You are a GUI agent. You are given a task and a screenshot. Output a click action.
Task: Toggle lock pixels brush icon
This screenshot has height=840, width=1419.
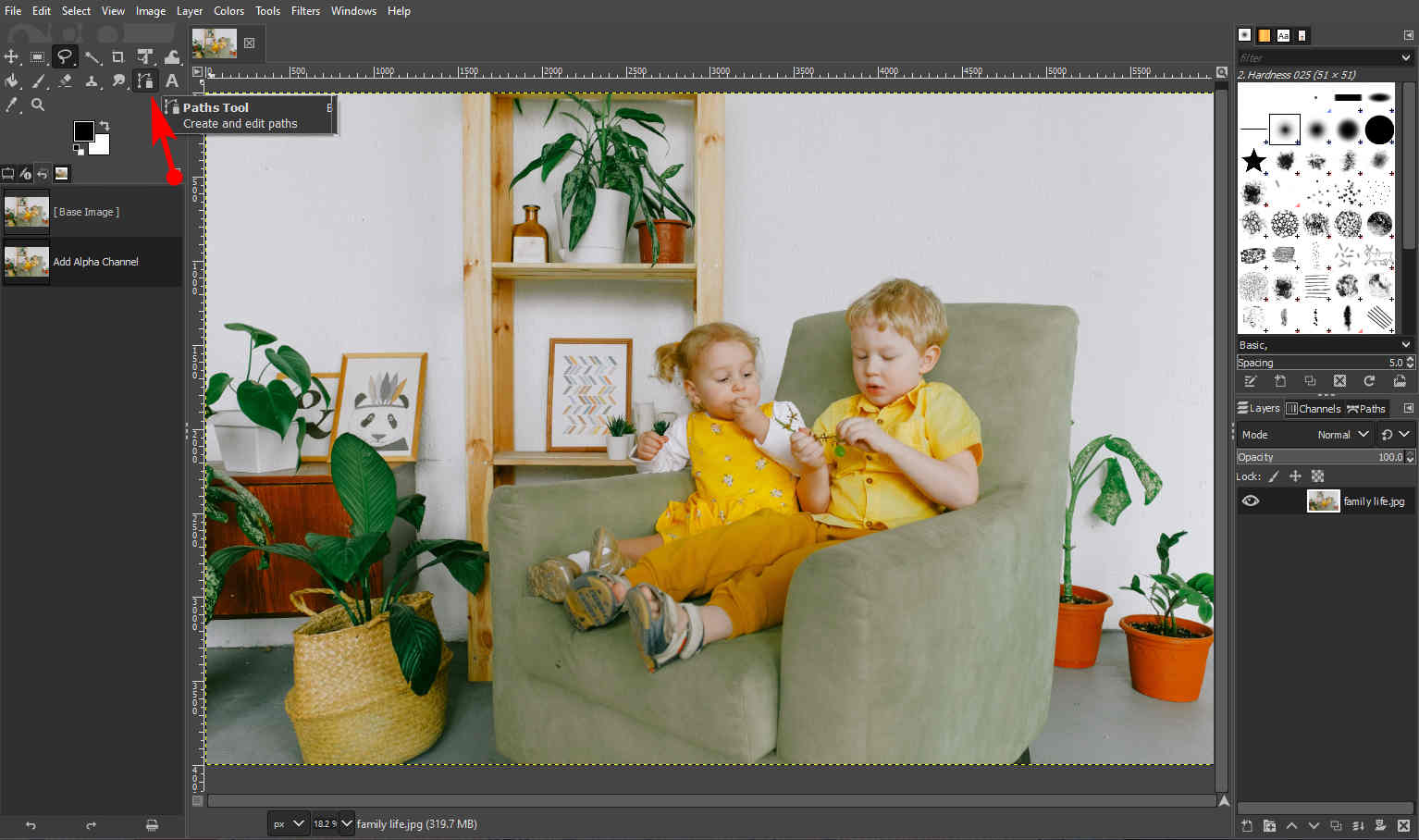1274,476
